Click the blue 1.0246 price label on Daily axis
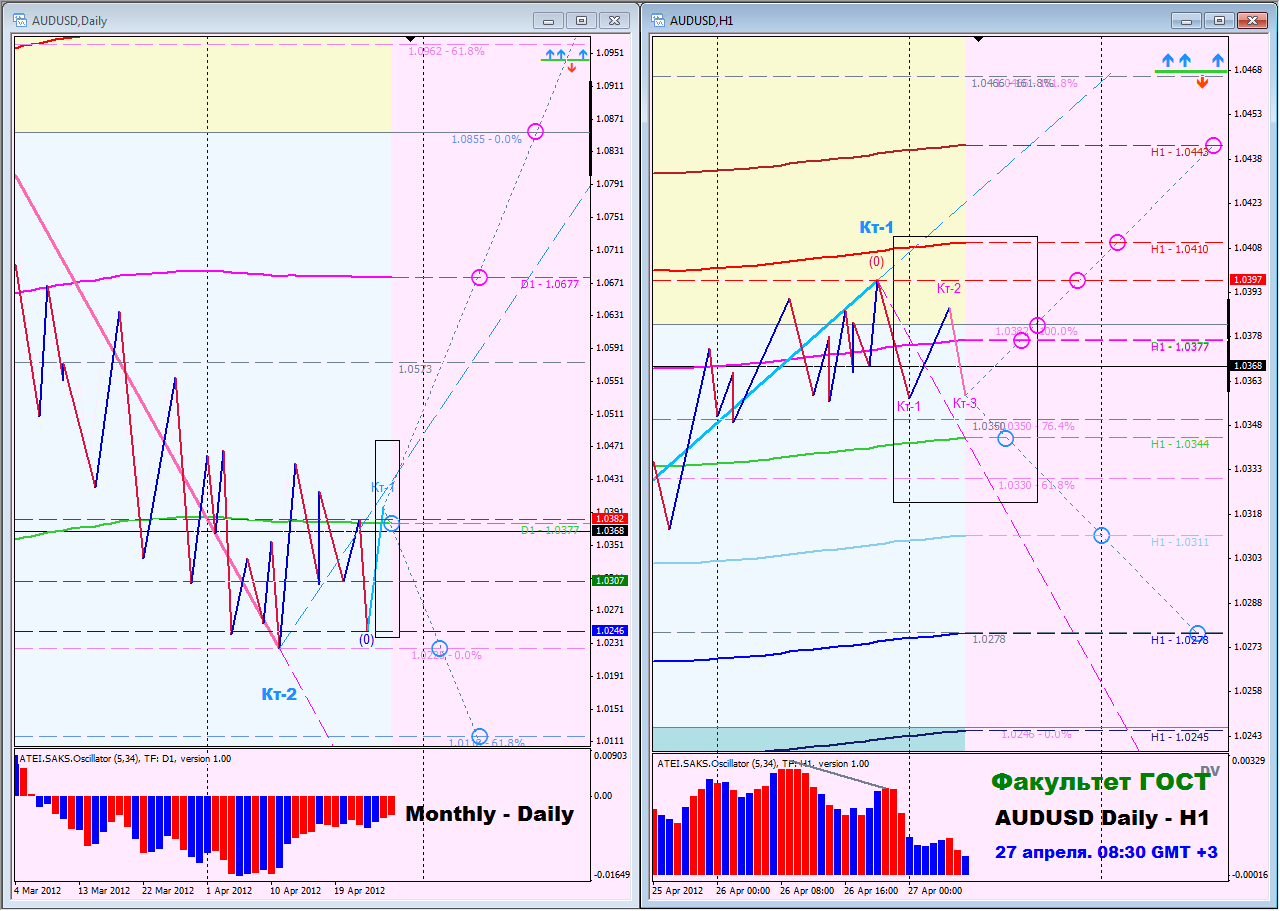The image size is (1280, 911). pos(610,630)
